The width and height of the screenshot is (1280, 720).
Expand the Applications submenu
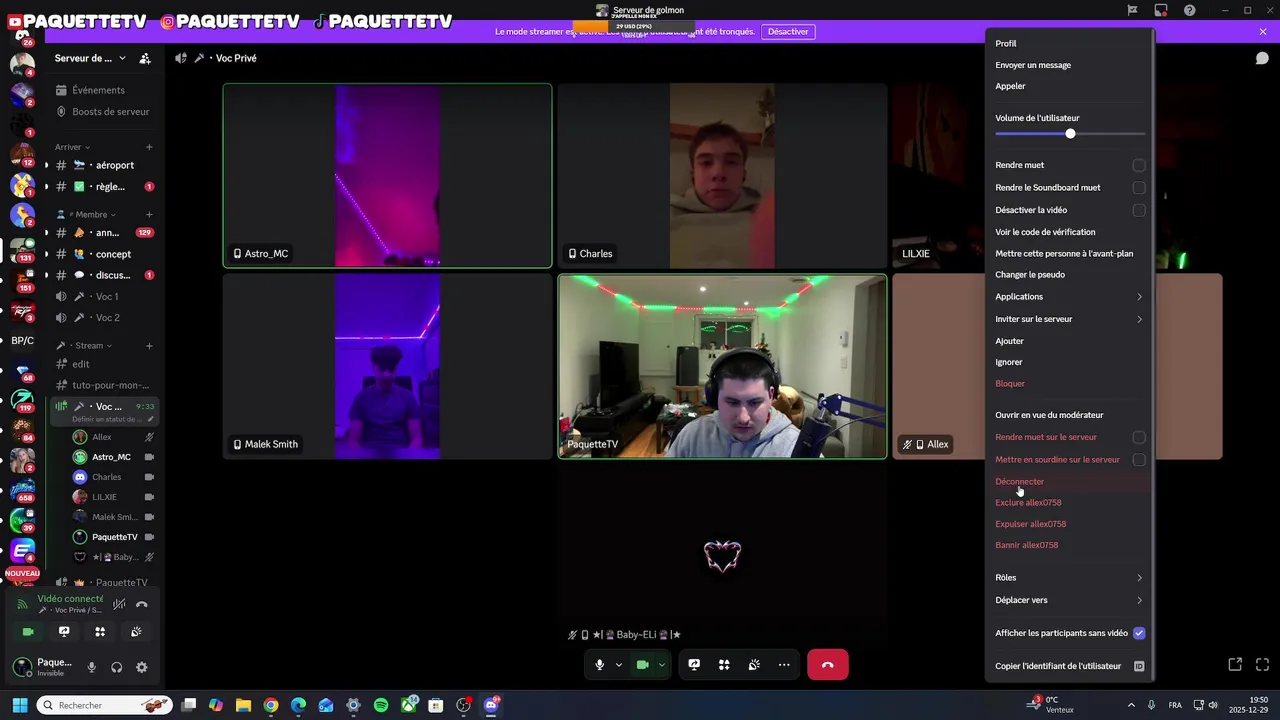pos(1069,297)
